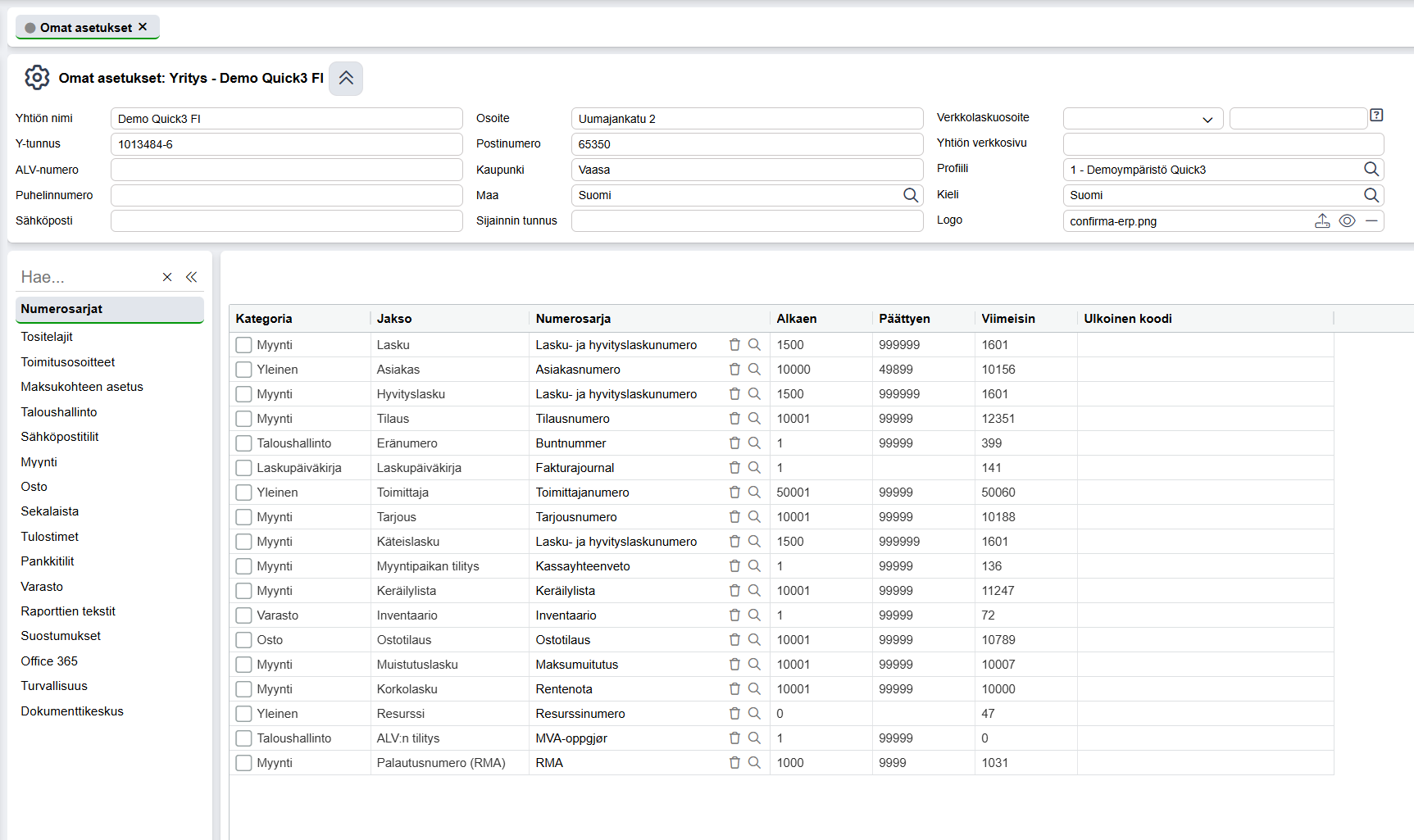The image size is (1414, 840).
Task: Tick the checkbox for the Asiakas row
Action: click(x=243, y=370)
